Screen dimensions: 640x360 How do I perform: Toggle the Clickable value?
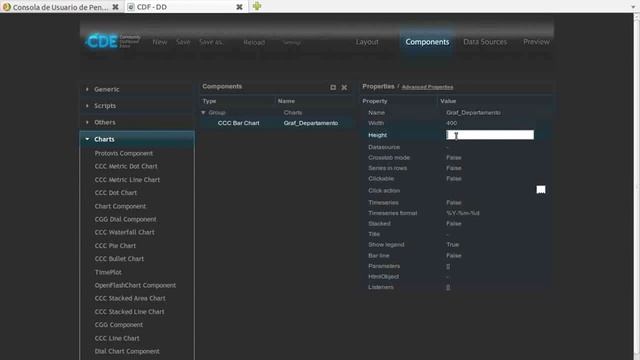click(x=453, y=179)
